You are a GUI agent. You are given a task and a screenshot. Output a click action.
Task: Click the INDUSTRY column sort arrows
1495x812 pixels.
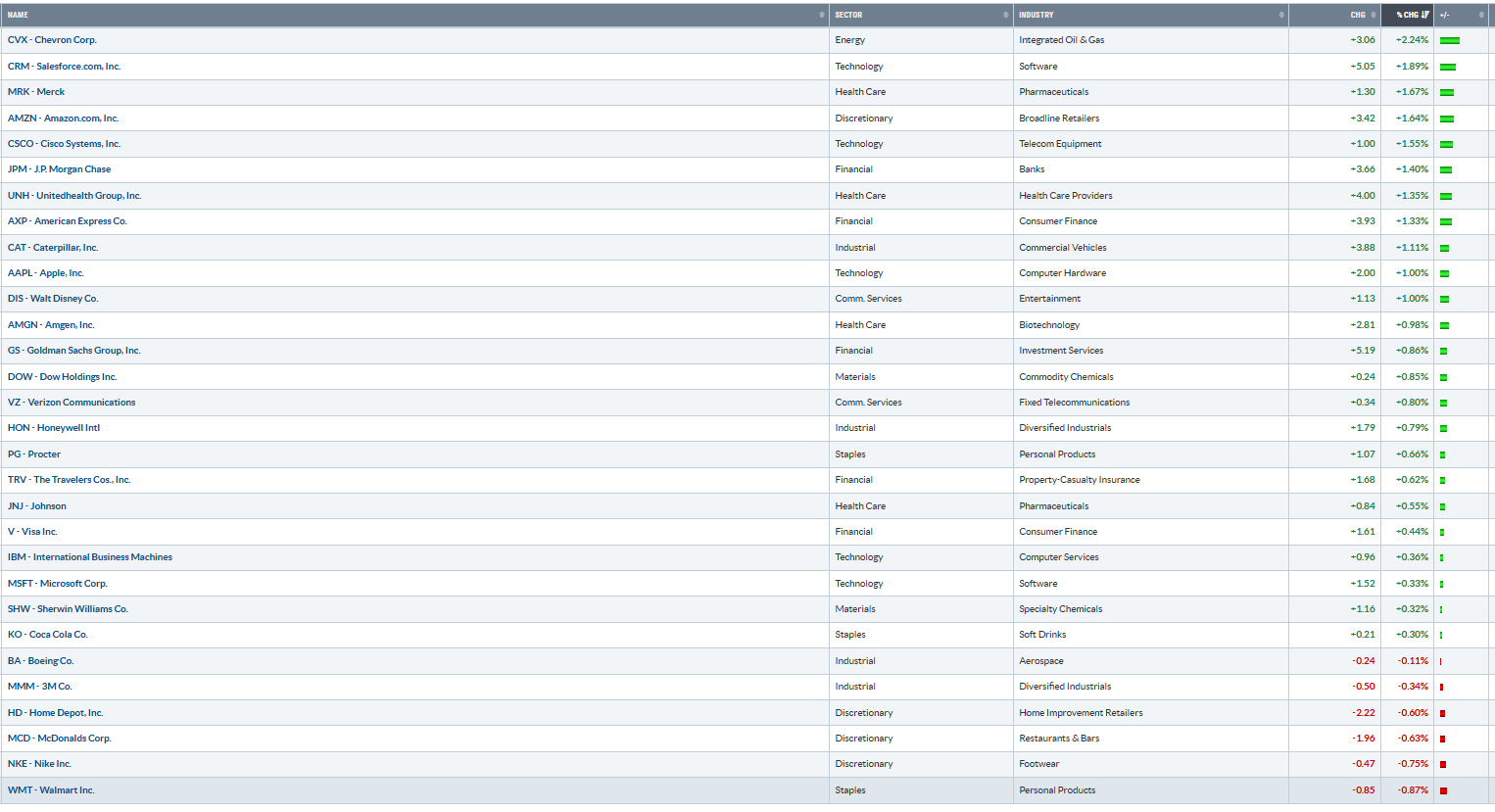coord(1281,15)
